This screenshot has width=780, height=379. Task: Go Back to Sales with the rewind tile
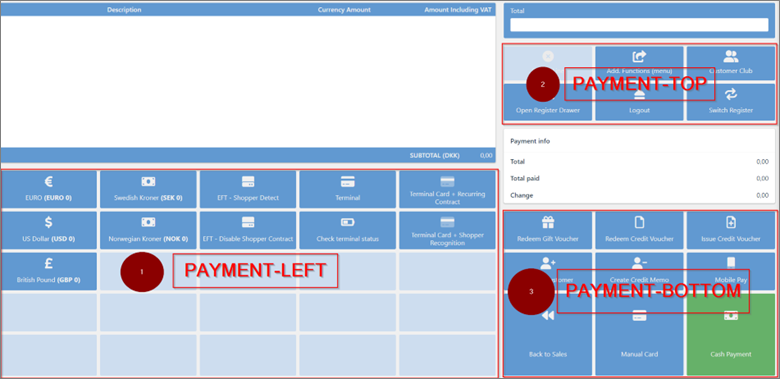(548, 334)
